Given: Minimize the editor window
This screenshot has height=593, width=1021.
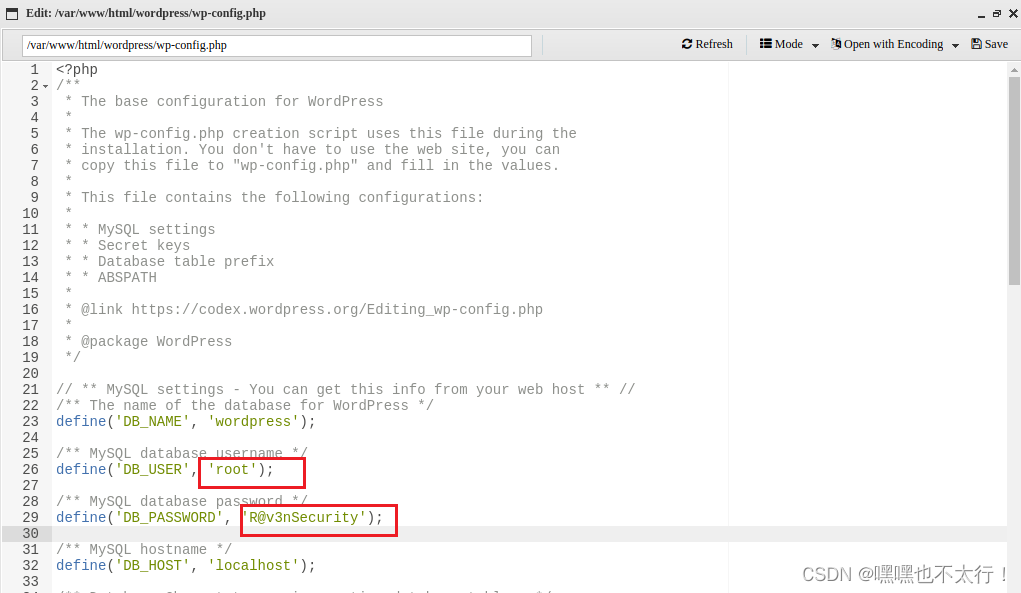Looking at the screenshot, I should click(981, 15).
